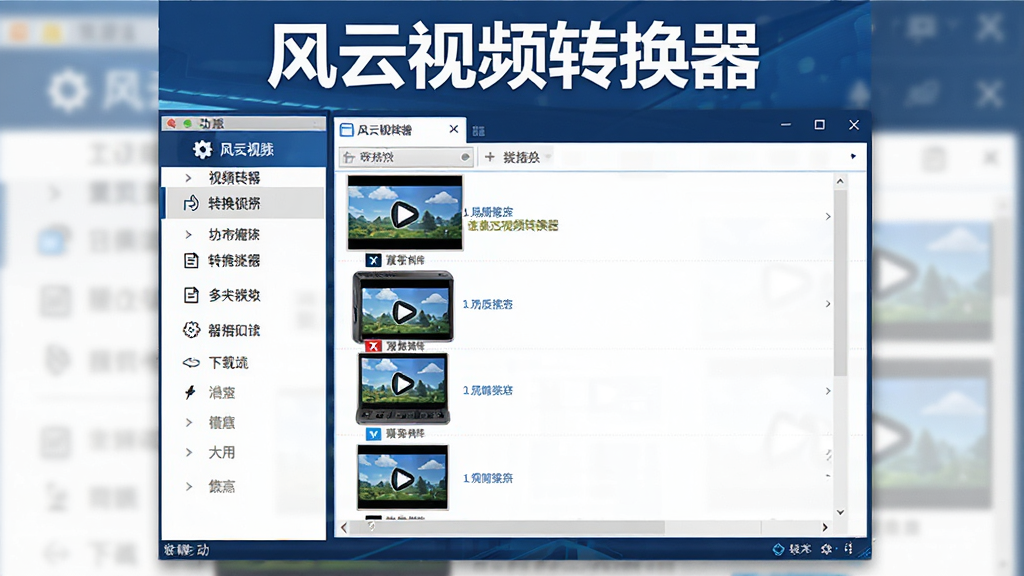Click the sidebar header title beside the gear

point(246,150)
